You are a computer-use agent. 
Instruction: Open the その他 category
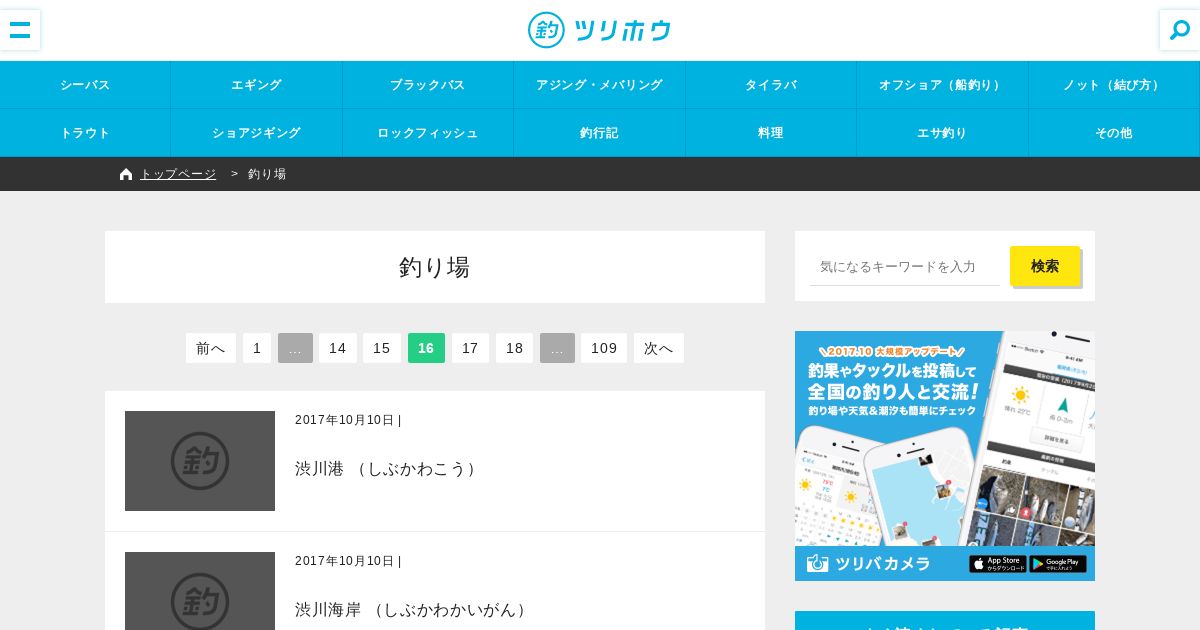click(x=1114, y=133)
